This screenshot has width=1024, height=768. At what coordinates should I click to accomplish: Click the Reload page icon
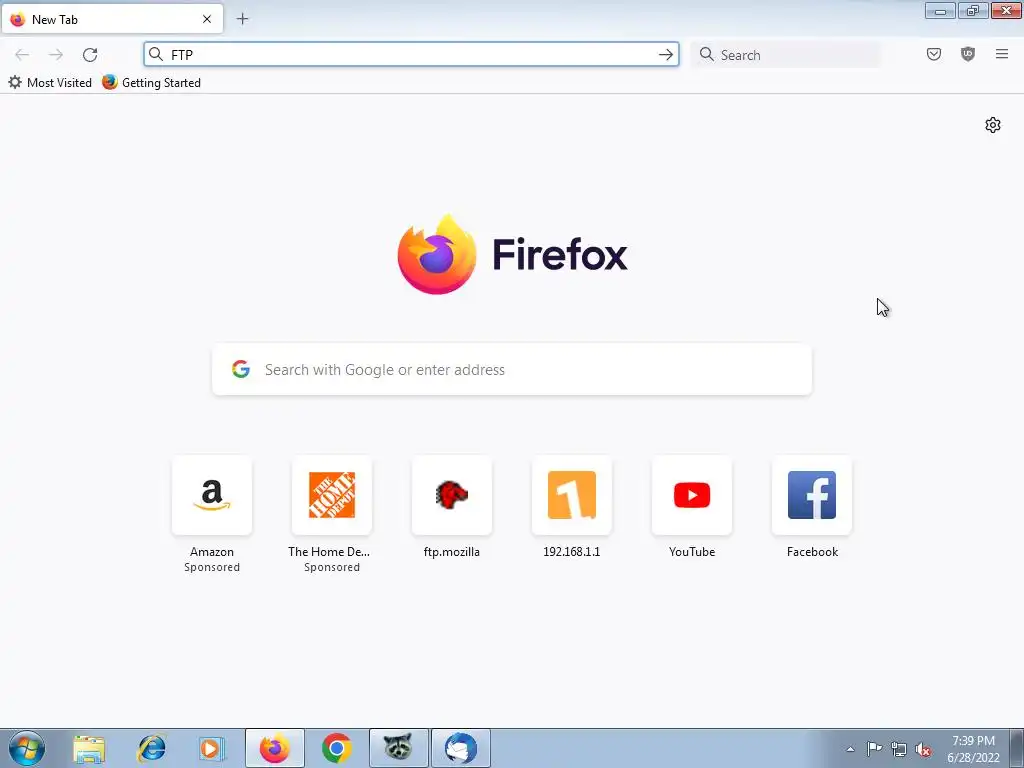pyautogui.click(x=90, y=55)
